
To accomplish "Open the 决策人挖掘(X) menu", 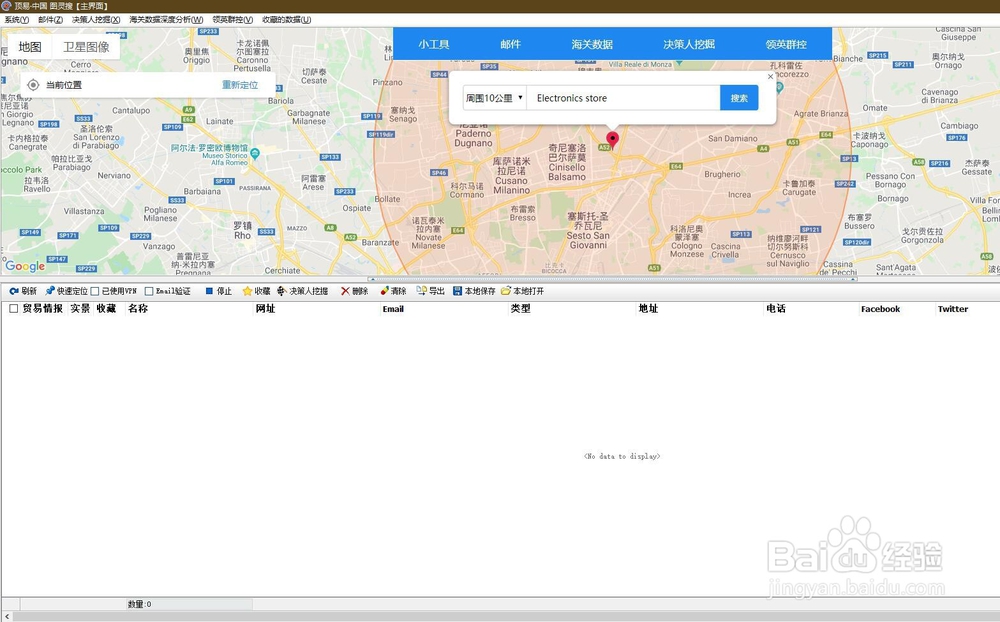I will pos(96,20).
